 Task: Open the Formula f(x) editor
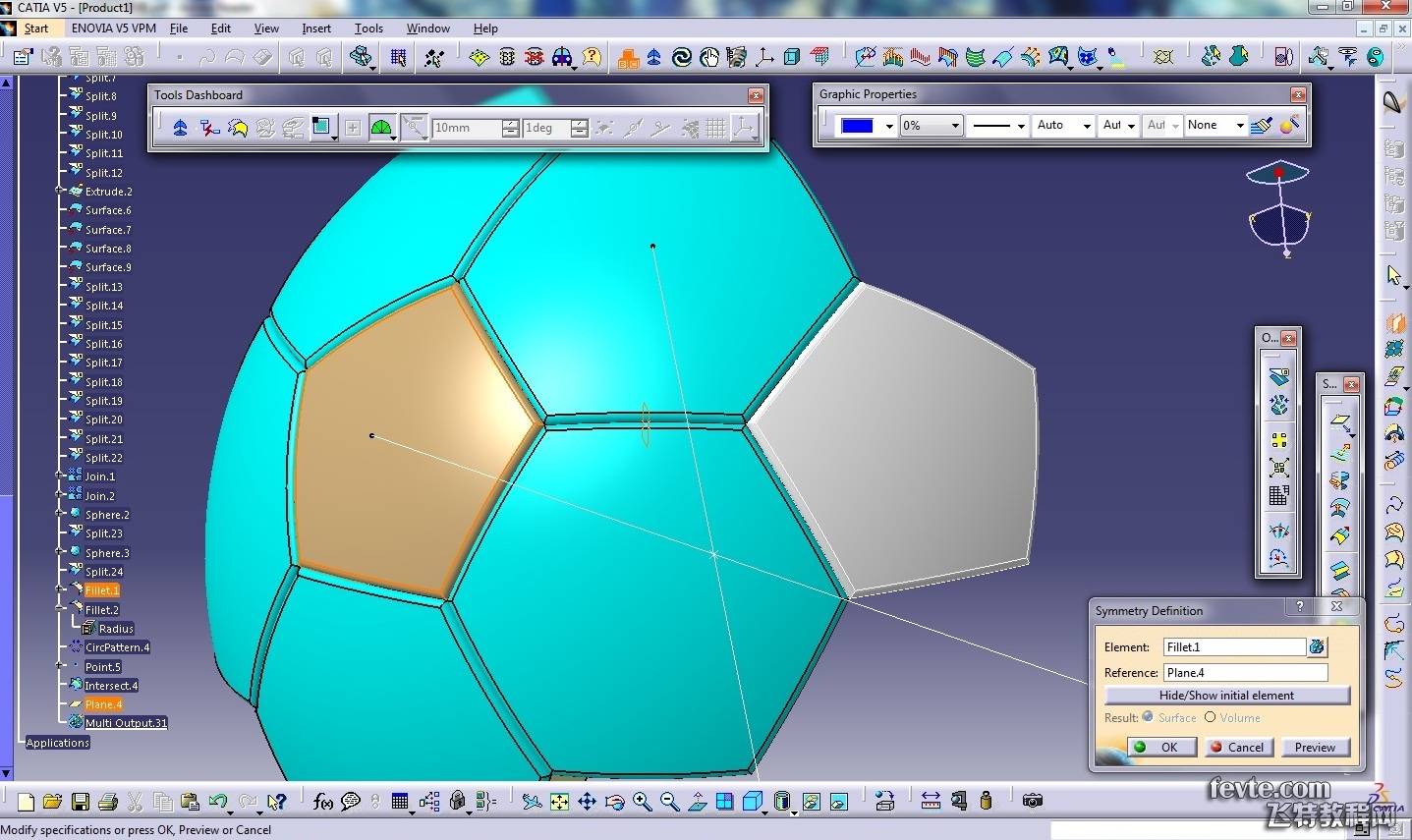pos(322,802)
